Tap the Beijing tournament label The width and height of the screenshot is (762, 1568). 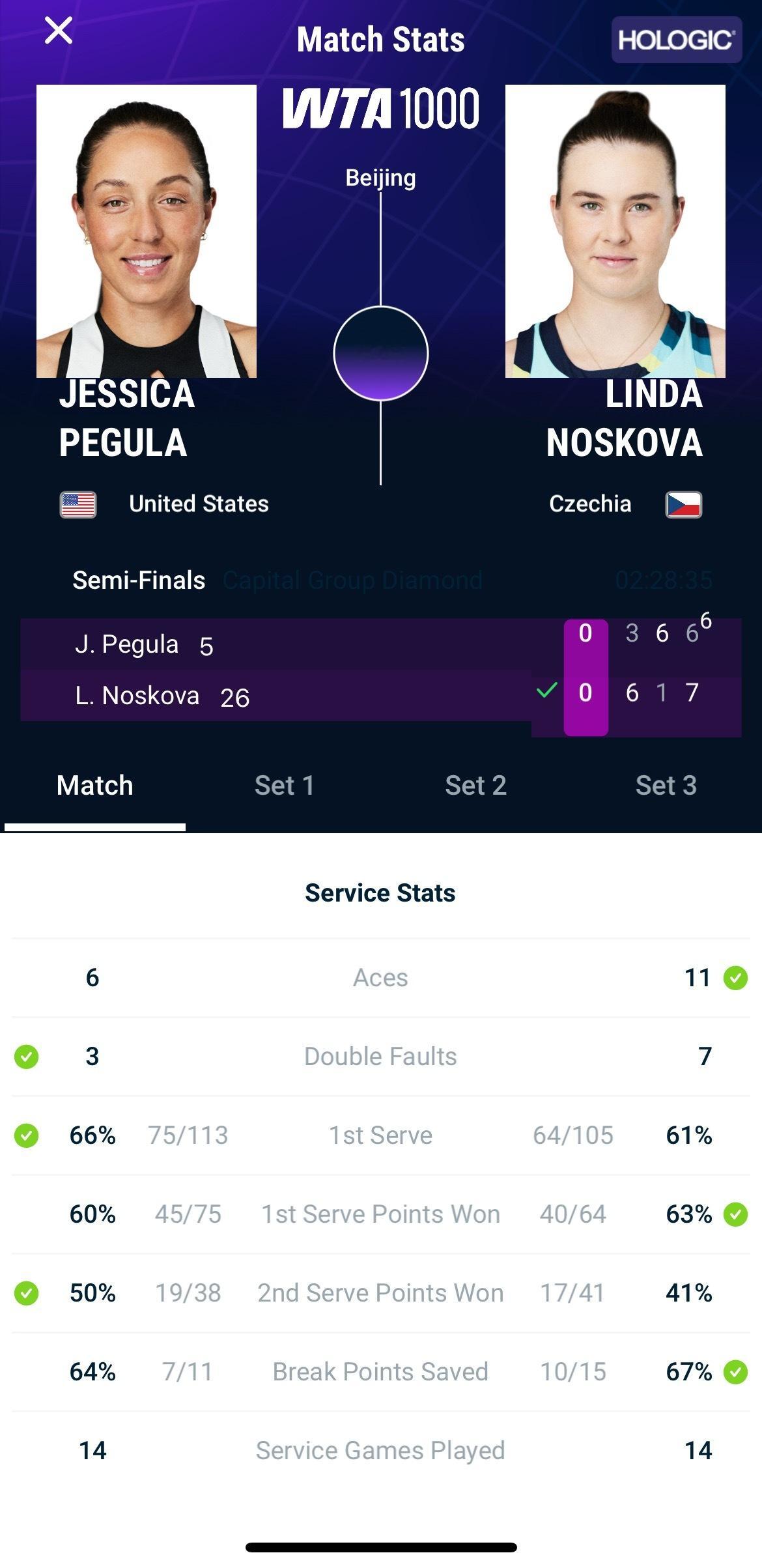coord(380,178)
